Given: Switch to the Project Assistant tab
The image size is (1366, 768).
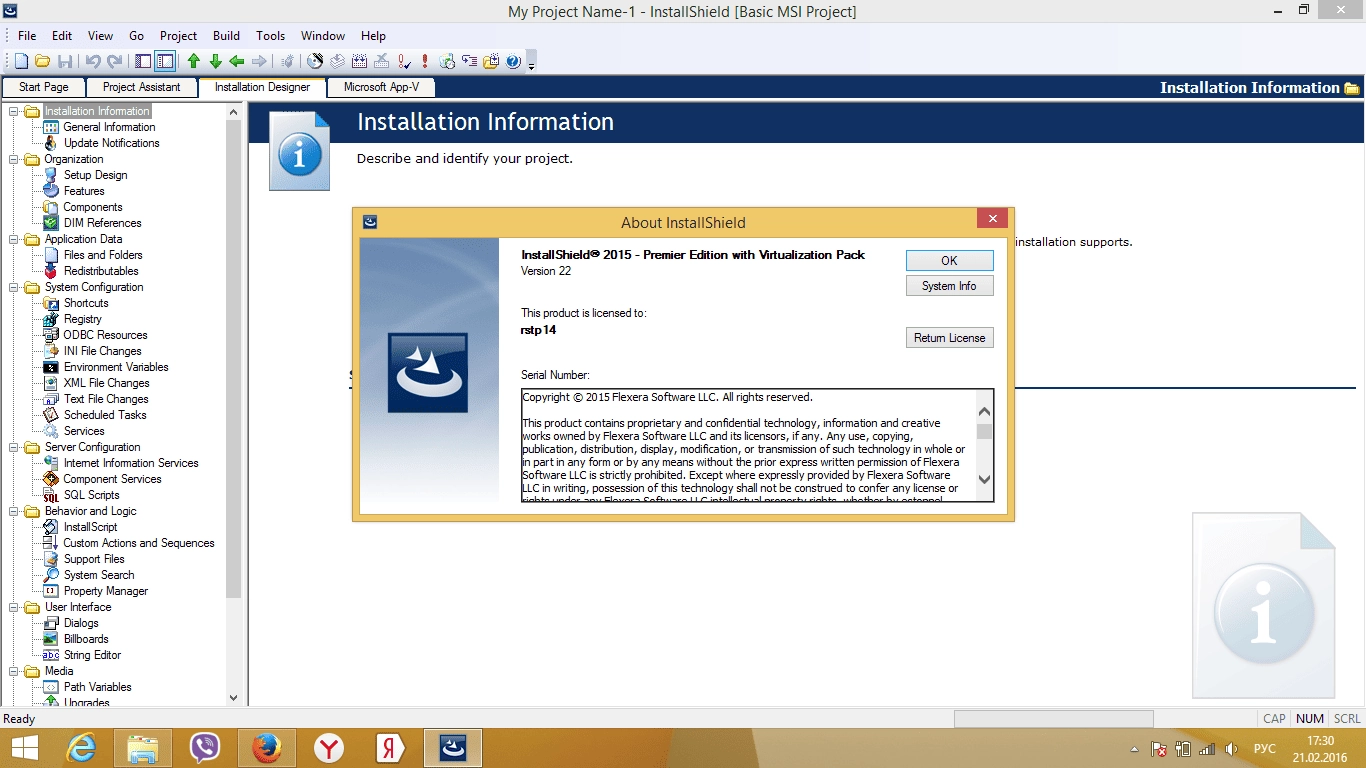Looking at the screenshot, I should tap(141, 87).
